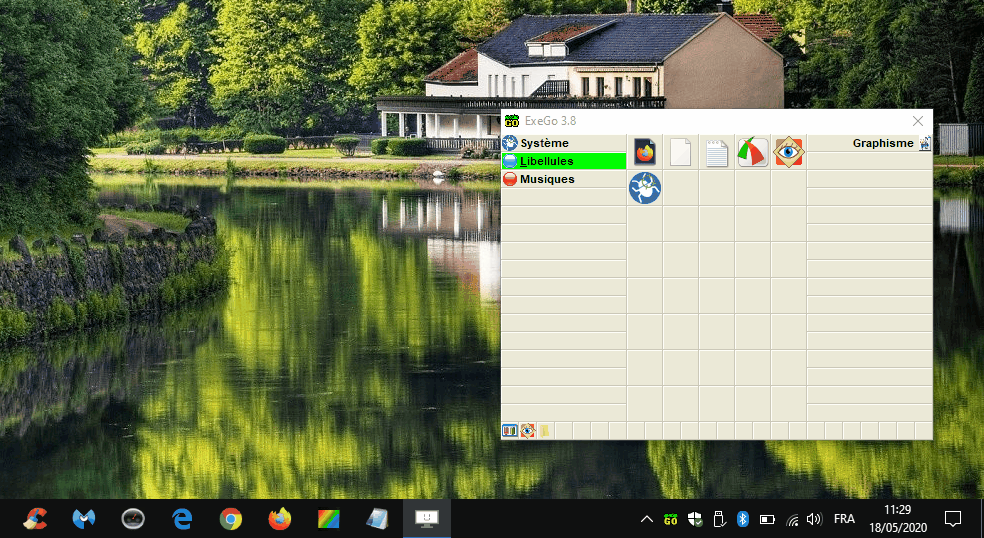Open the volume control speaker icon
This screenshot has width=984, height=538.
tap(814, 519)
